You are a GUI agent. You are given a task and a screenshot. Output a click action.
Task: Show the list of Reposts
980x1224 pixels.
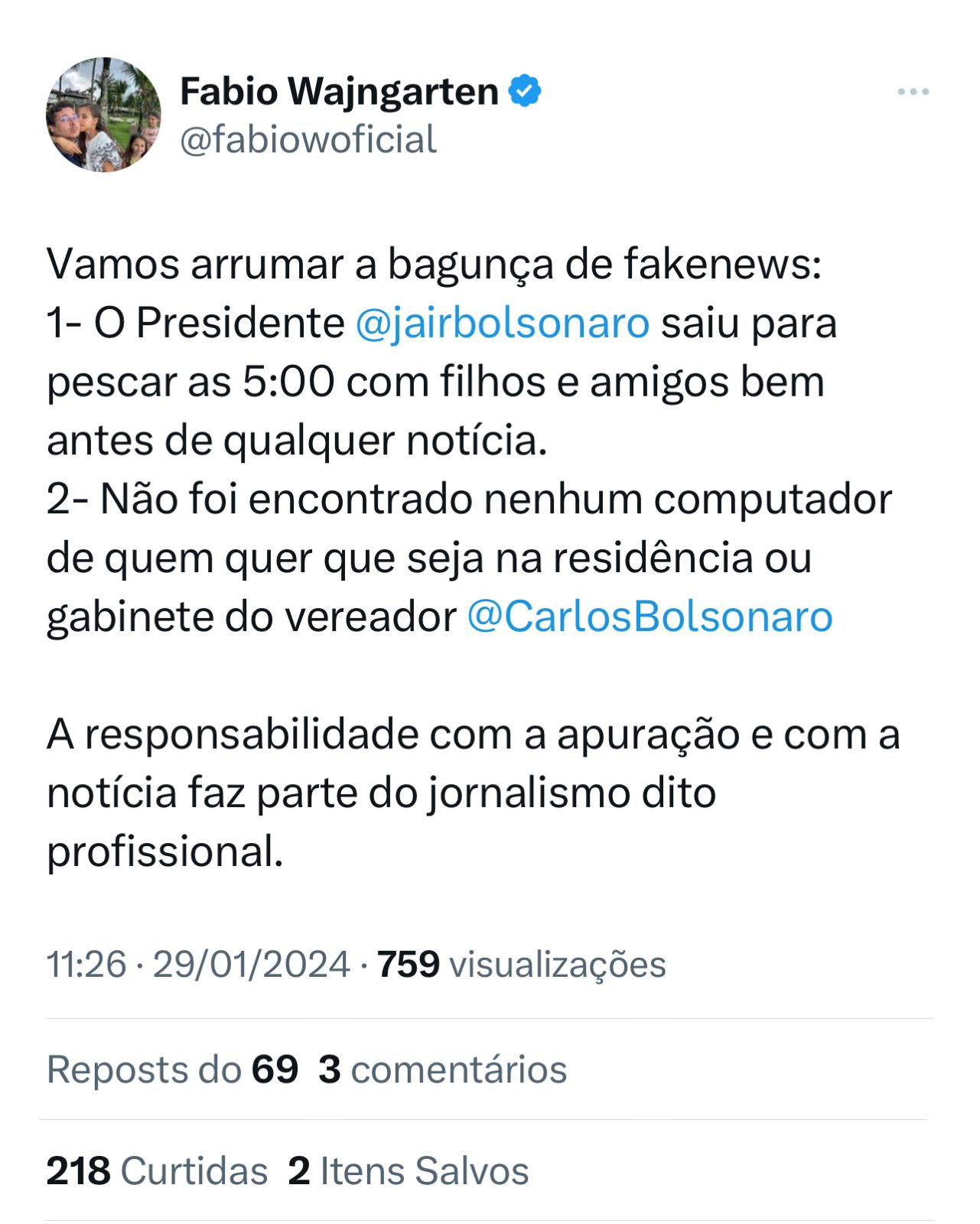pos(172,1069)
